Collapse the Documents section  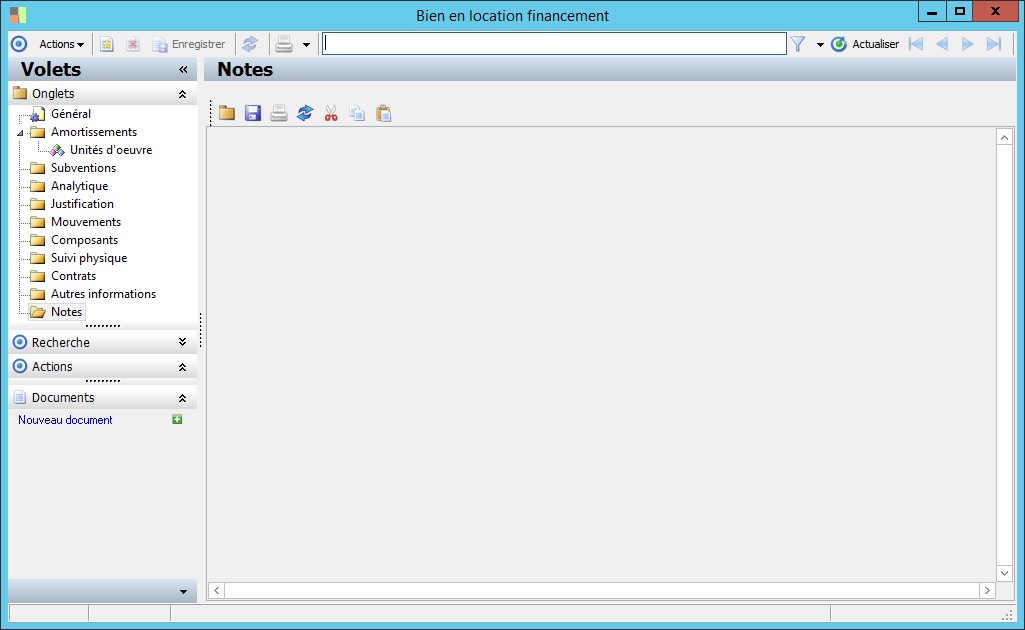(x=182, y=398)
